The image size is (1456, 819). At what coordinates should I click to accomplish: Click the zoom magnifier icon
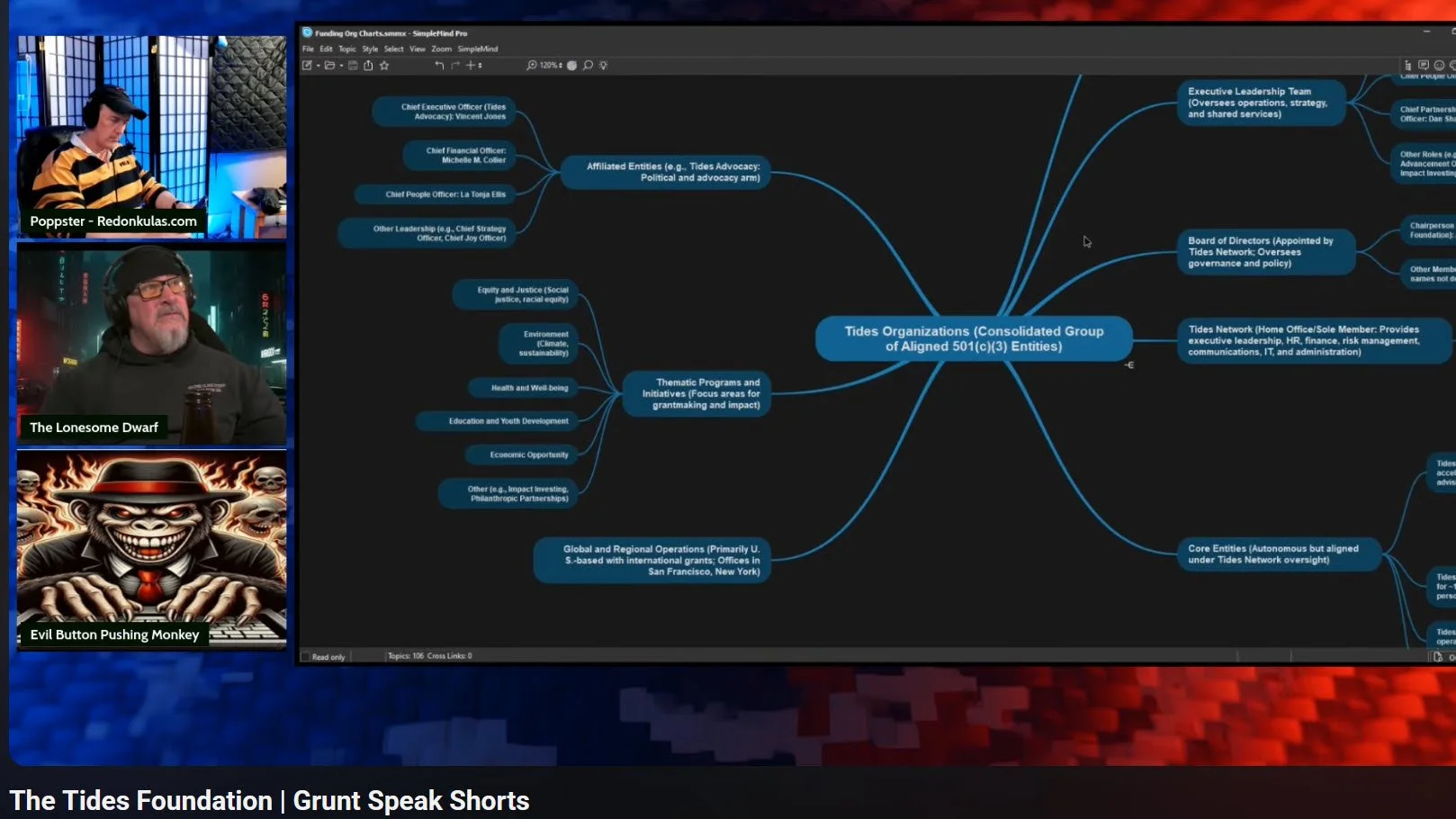pyautogui.click(x=532, y=65)
